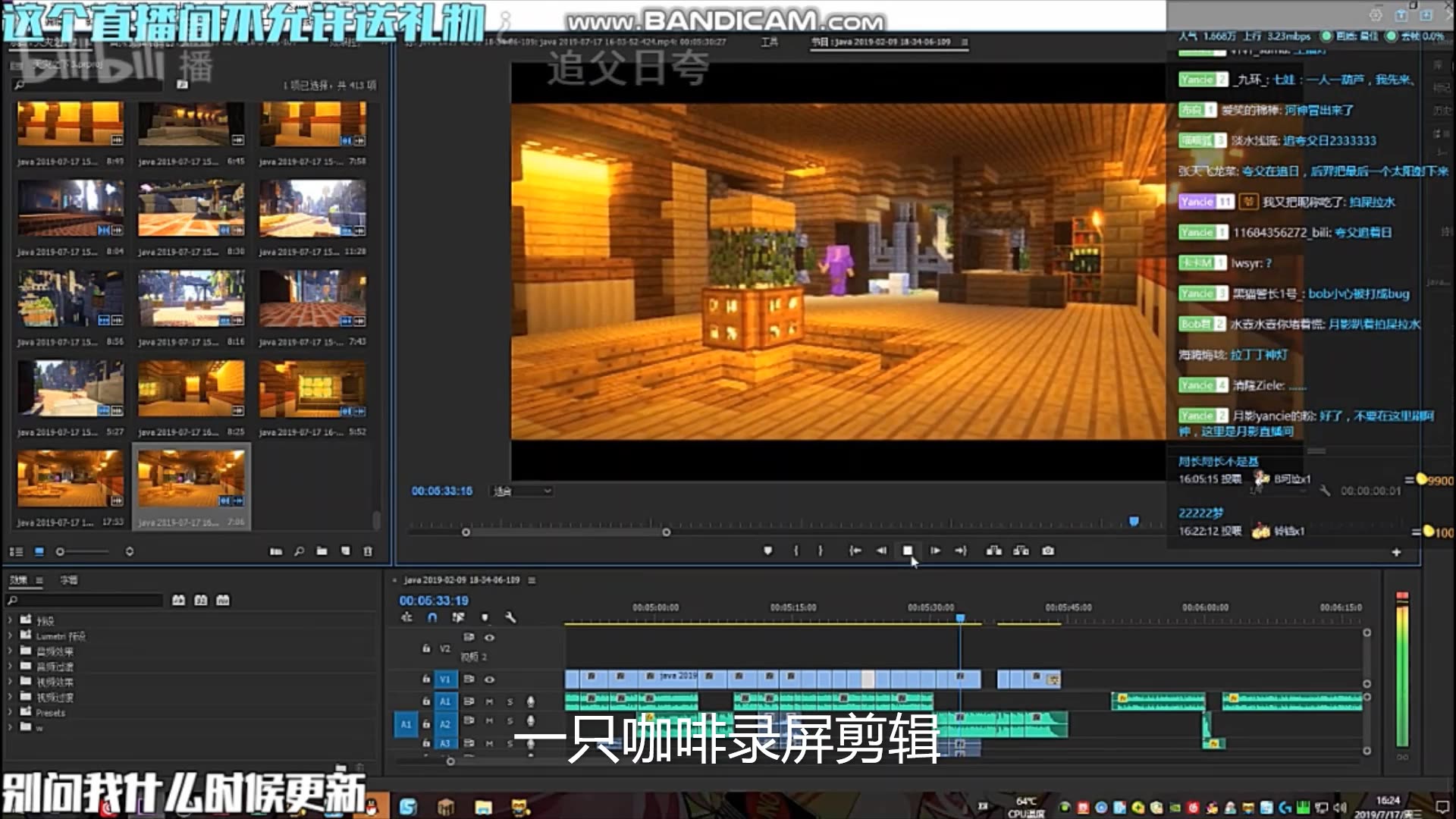Image resolution: width=1456 pixels, height=819 pixels.
Task: Step forward one frame
Action: pyautogui.click(x=935, y=551)
